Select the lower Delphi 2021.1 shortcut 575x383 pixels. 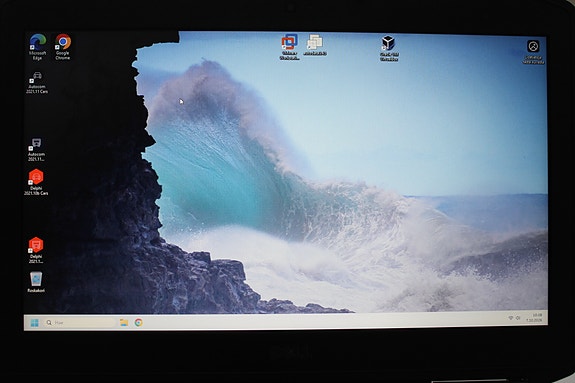[36, 250]
